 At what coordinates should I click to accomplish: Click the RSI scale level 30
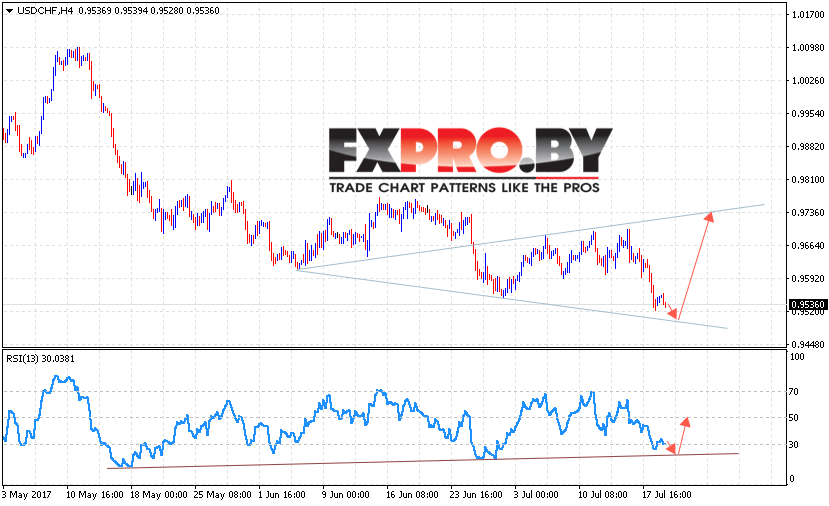point(794,445)
